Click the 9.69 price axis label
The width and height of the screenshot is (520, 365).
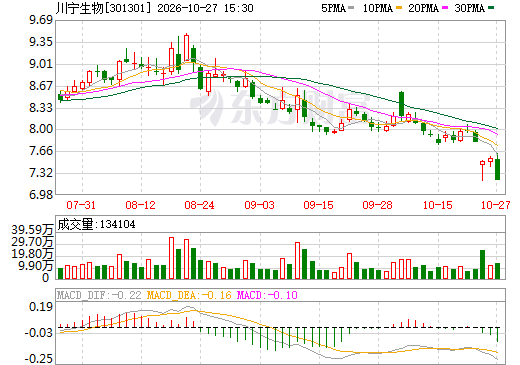click(41, 20)
